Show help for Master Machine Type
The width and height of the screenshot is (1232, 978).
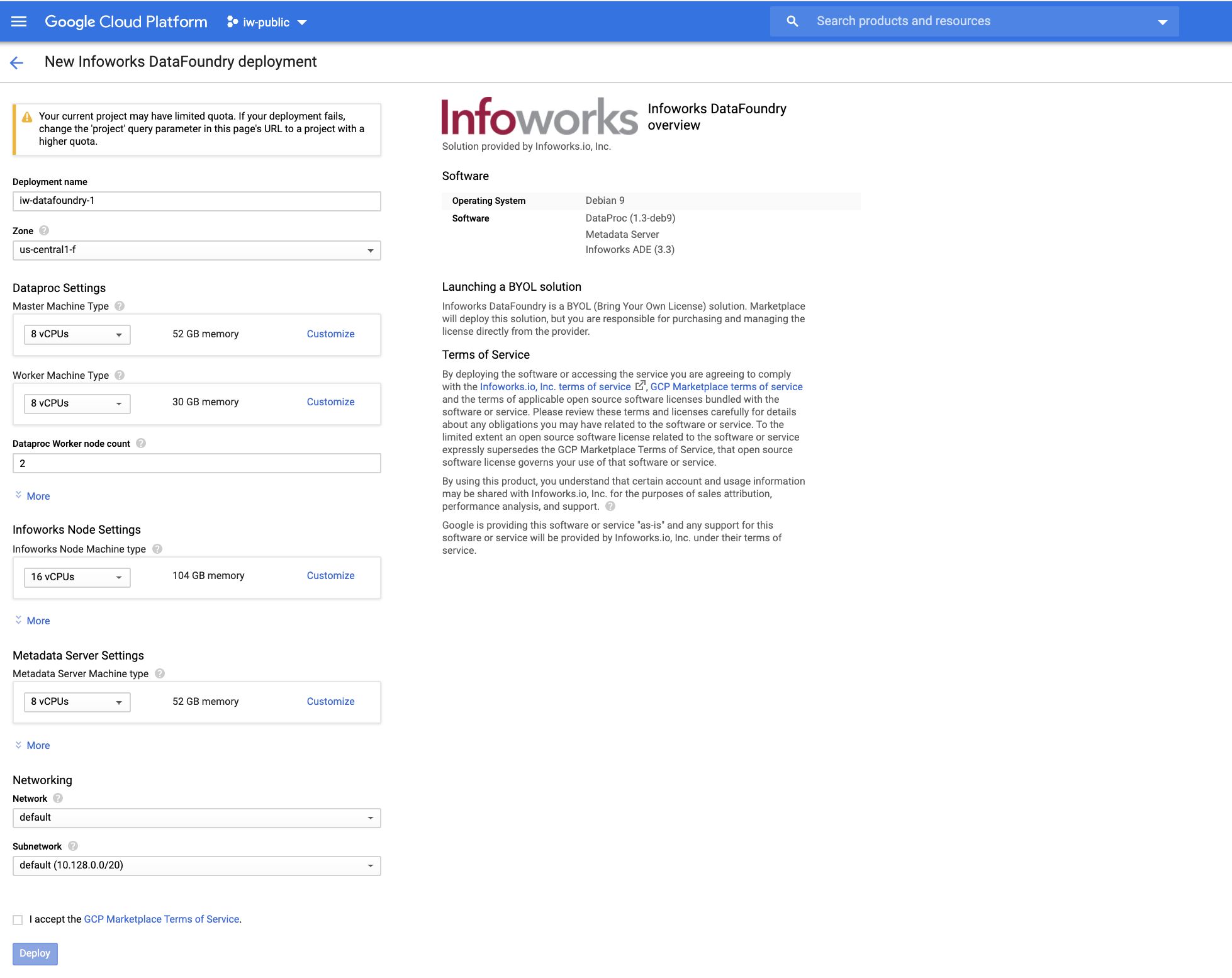click(x=120, y=306)
